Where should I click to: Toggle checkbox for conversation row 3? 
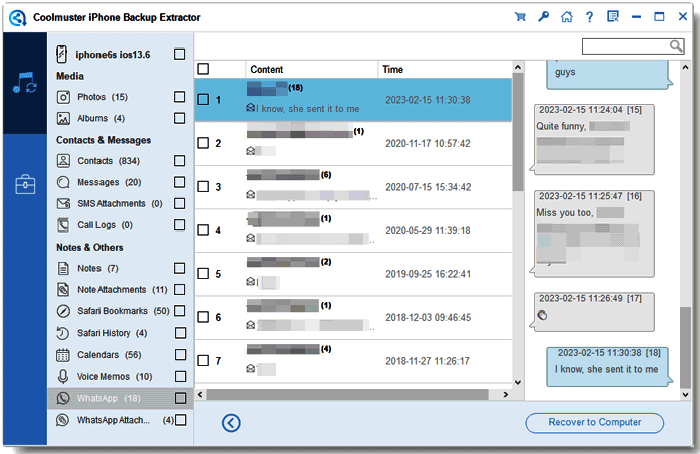click(203, 187)
